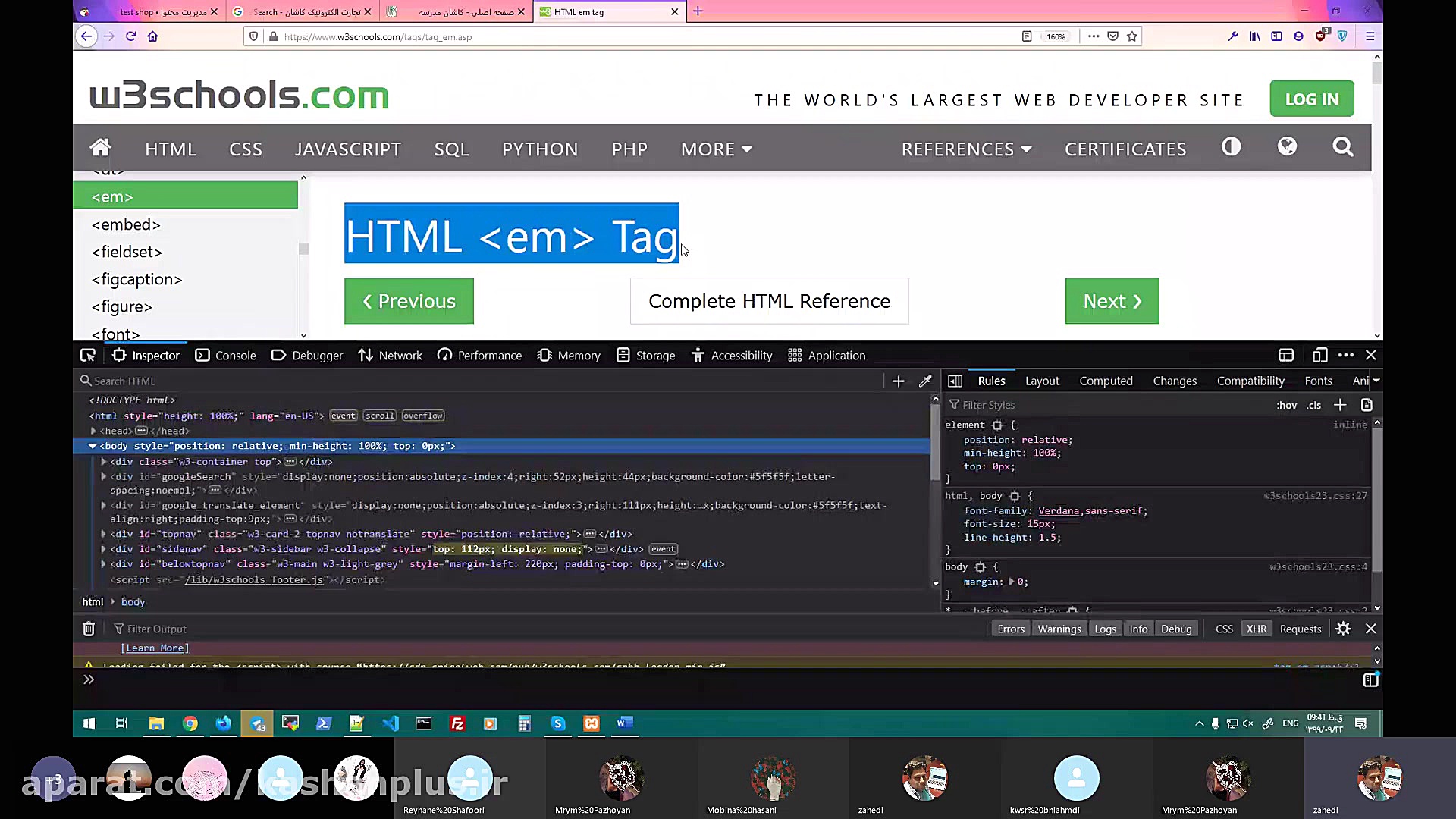Image resolution: width=1456 pixels, height=819 pixels.
Task: Click the Learn More link in console
Action: 155,648
